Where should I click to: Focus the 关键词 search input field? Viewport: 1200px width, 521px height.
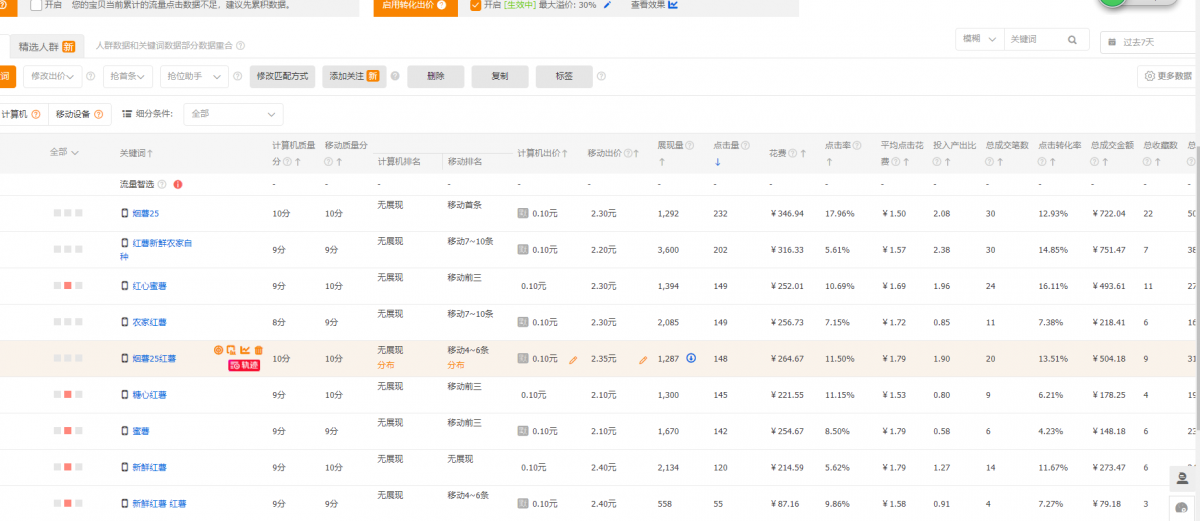pos(1034,39)
